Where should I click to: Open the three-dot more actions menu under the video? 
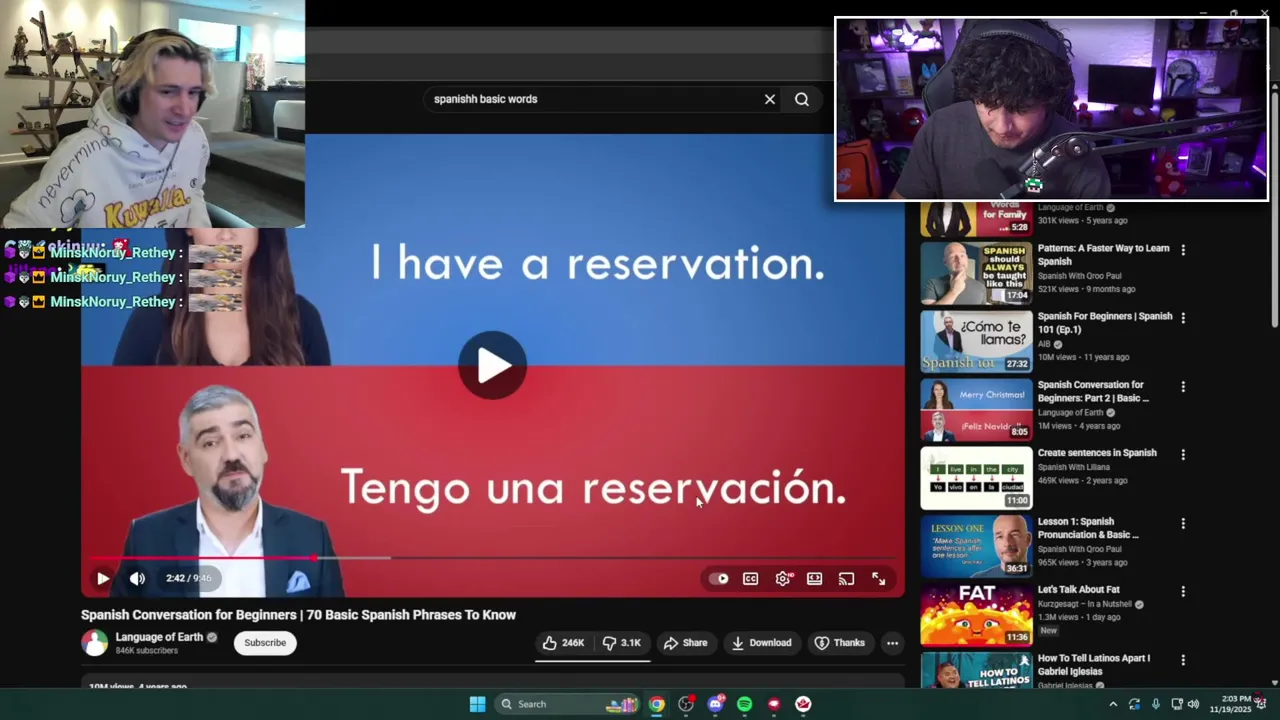(x=892, y=643)
